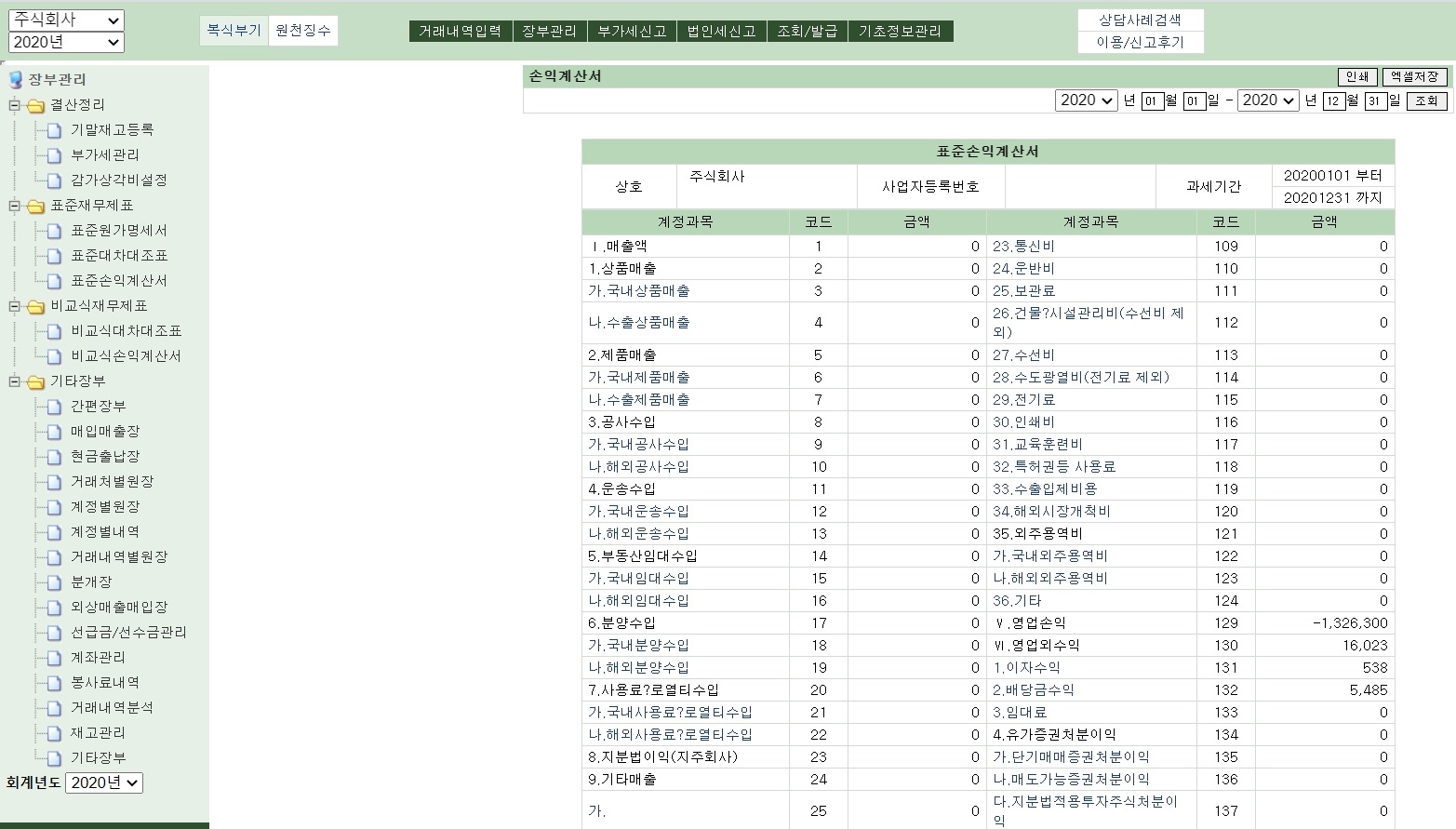Click the 감가상각비설정 document icon
Image resolution: width=1456 pixels, height=829 pixels.
(54, 181)
